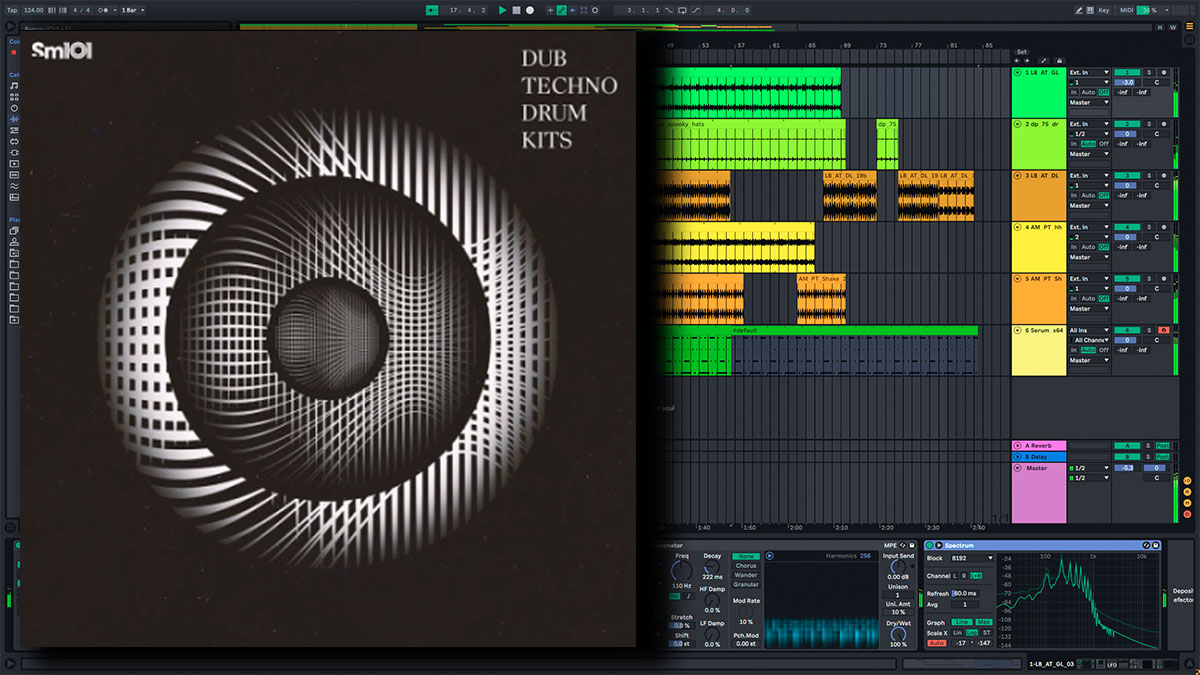Viewport: 1200px width, 675px height.
Task: Select Spectrum channel R
Action: [964, 576]
